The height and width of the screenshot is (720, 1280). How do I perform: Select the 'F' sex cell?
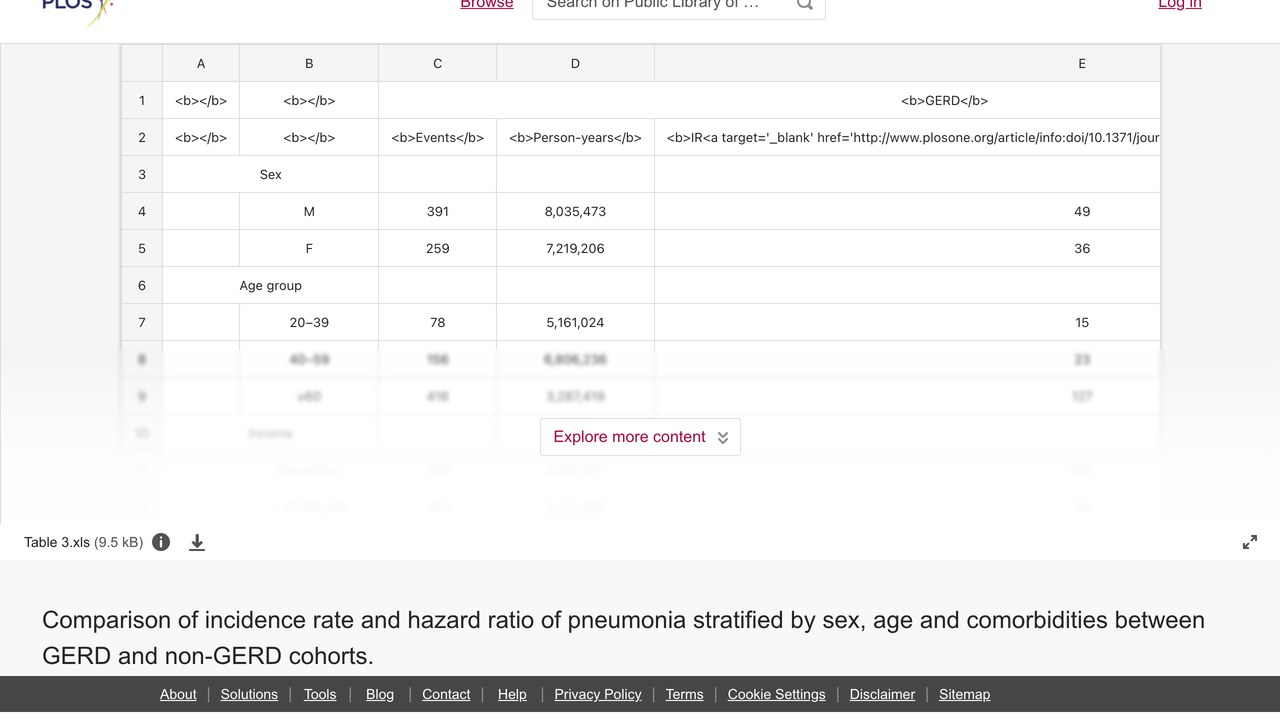pos(309,248)
